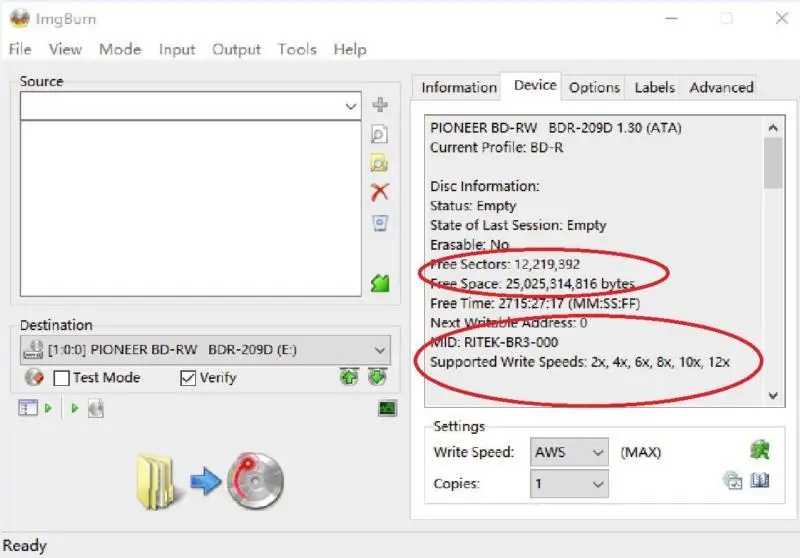The width and height of the screenshot is (800, 558).
Task: Uncheck the Verify checkbox
Action: coord(188,378)
